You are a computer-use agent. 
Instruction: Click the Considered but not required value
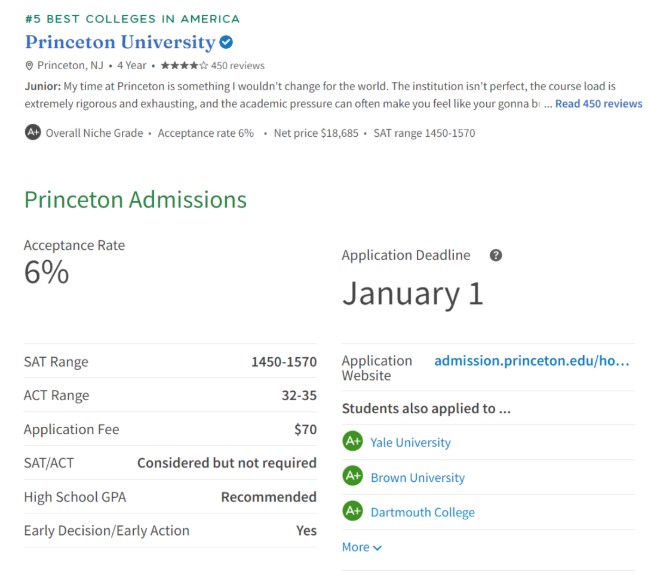(227, 463)
